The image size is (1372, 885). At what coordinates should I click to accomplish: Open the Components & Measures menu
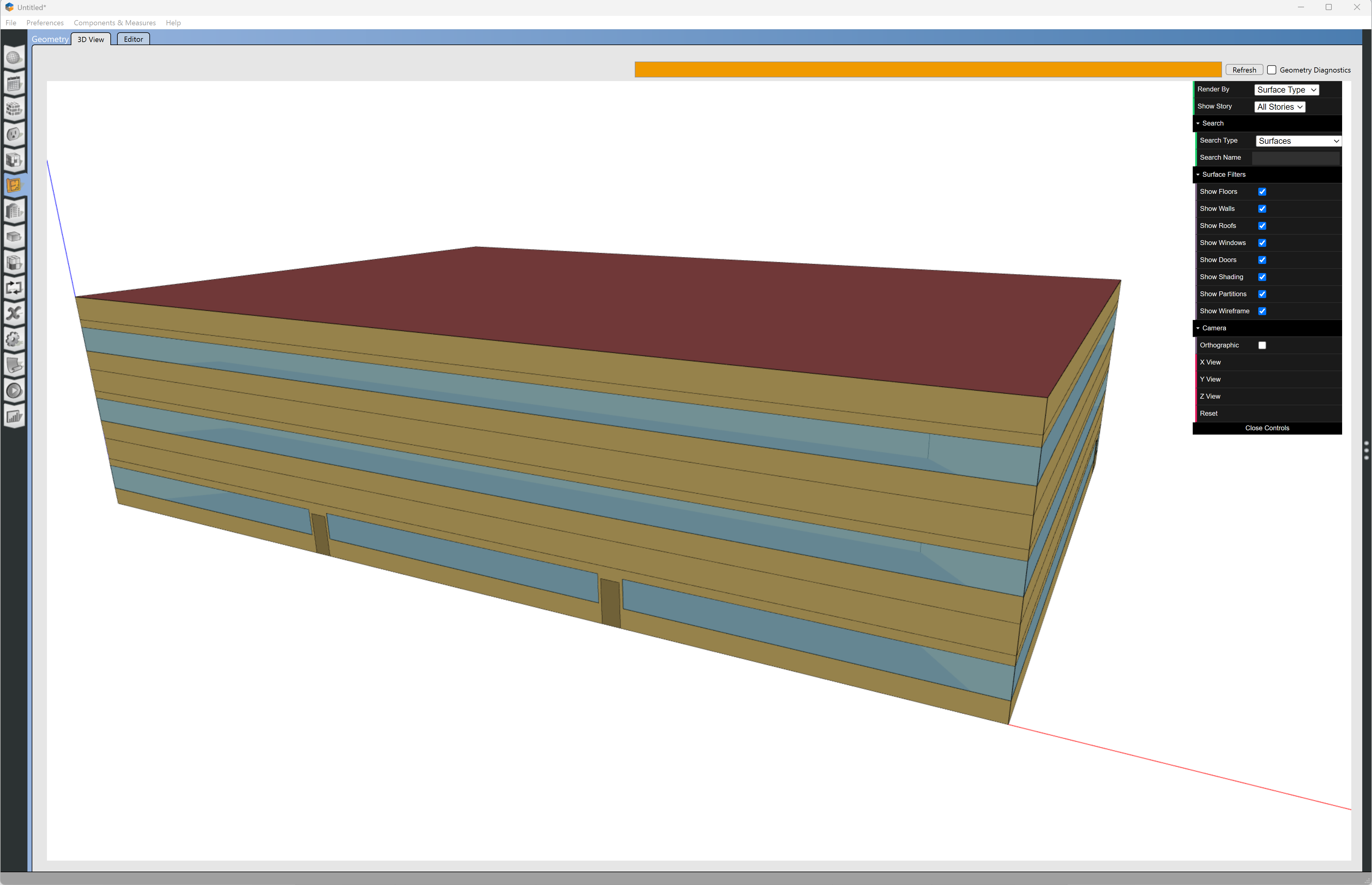click(114, 23)
